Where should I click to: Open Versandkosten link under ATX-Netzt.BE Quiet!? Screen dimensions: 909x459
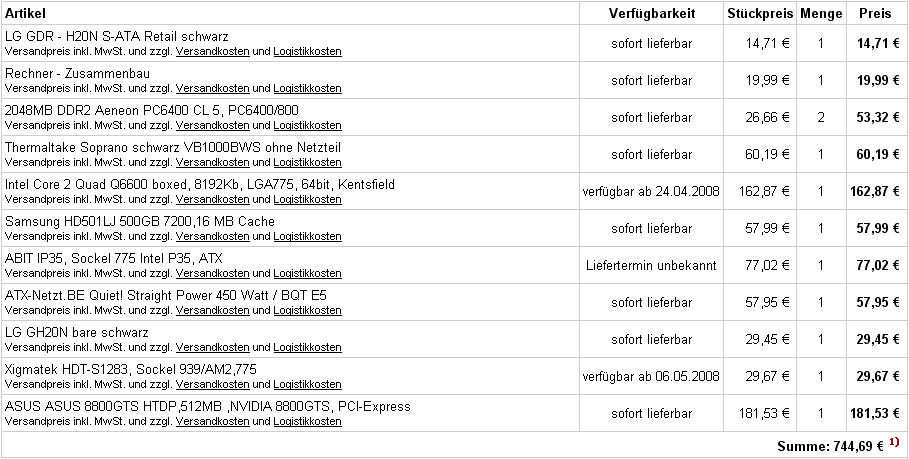pos(213,311)
